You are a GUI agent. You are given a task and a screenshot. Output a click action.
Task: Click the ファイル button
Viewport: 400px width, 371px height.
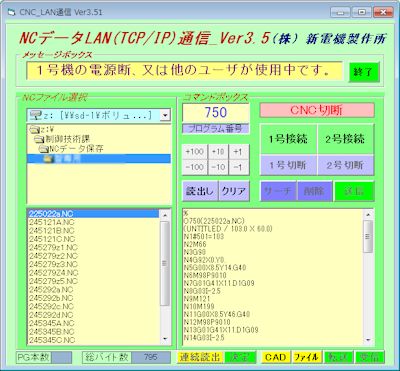307,357
